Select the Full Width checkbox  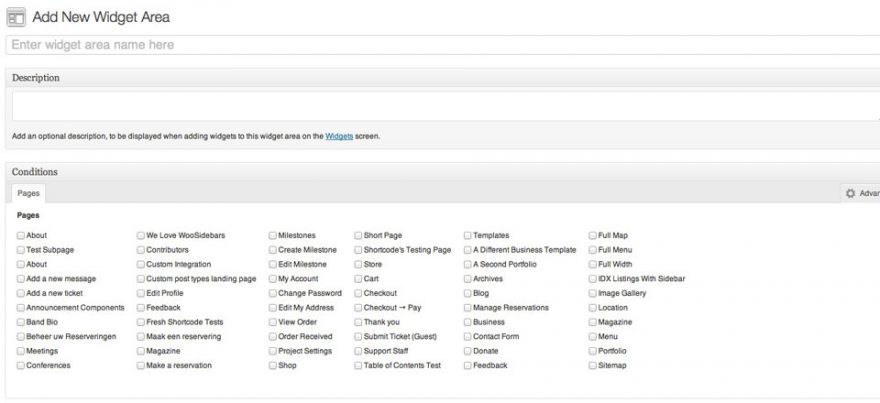pos(593,264)
